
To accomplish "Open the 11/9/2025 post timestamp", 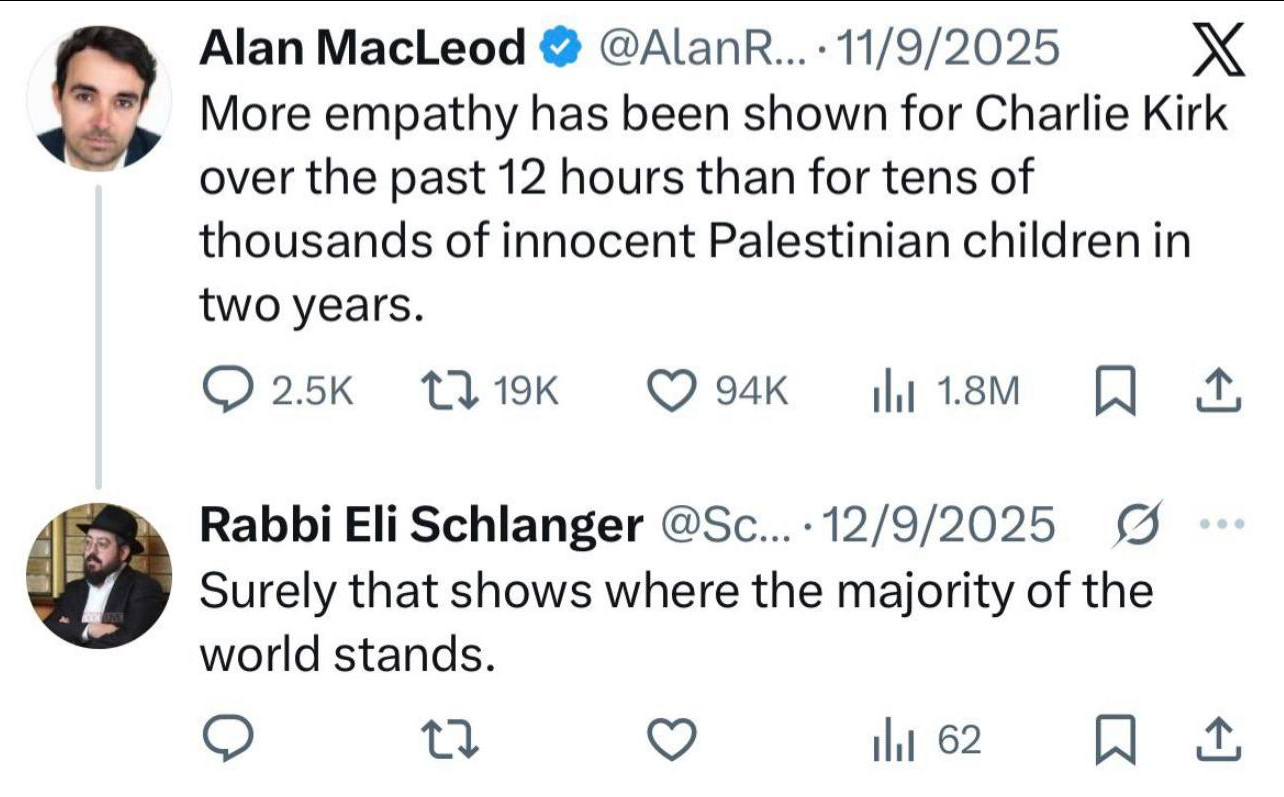I will (946, 47).
